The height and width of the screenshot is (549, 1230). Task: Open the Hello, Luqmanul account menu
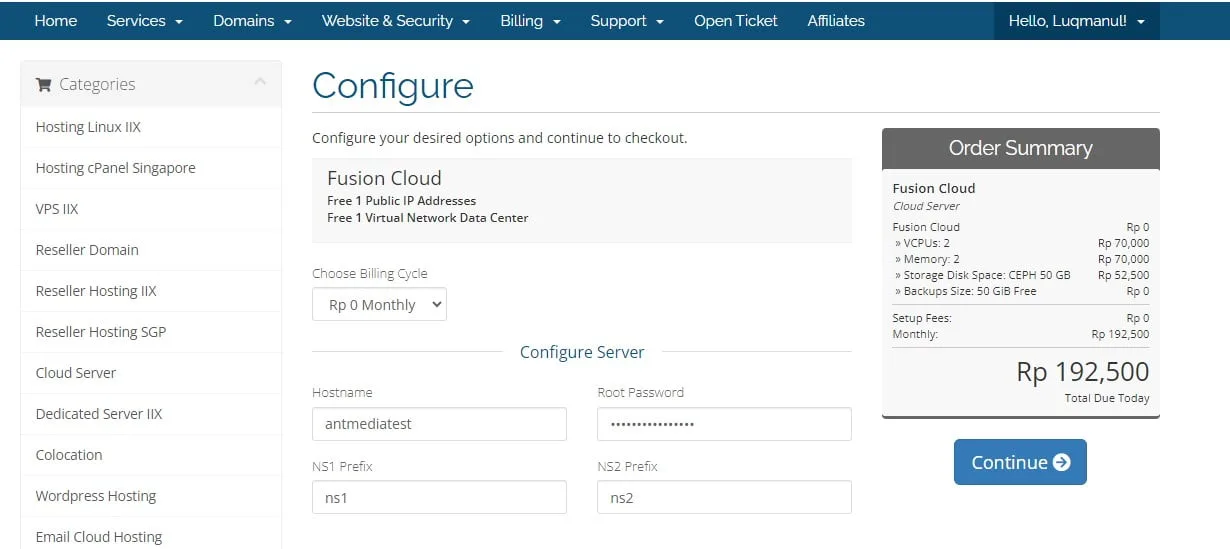point(1076,20)
